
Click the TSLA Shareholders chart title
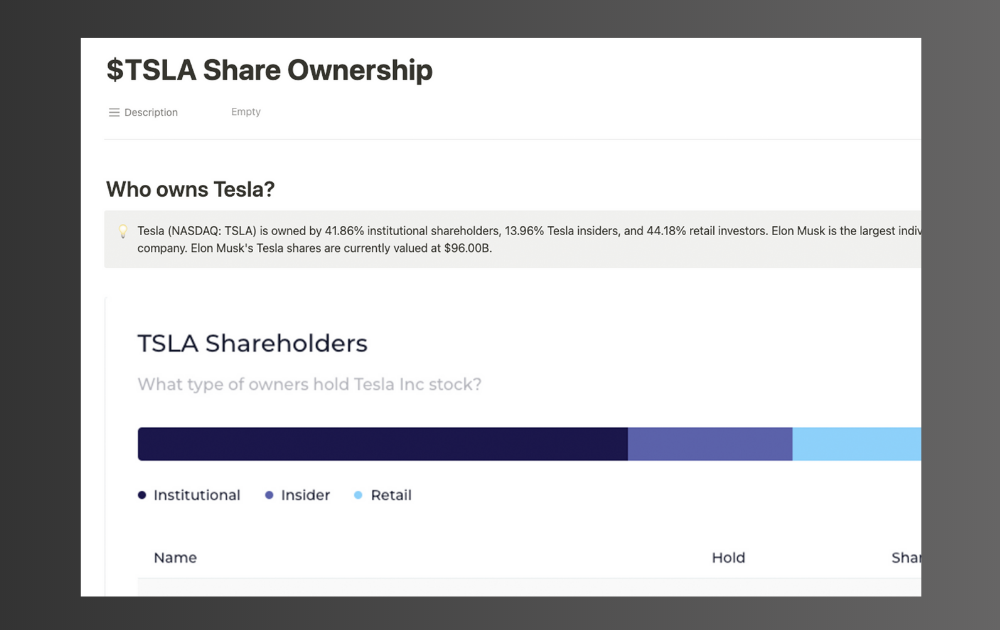pos(252,344)
